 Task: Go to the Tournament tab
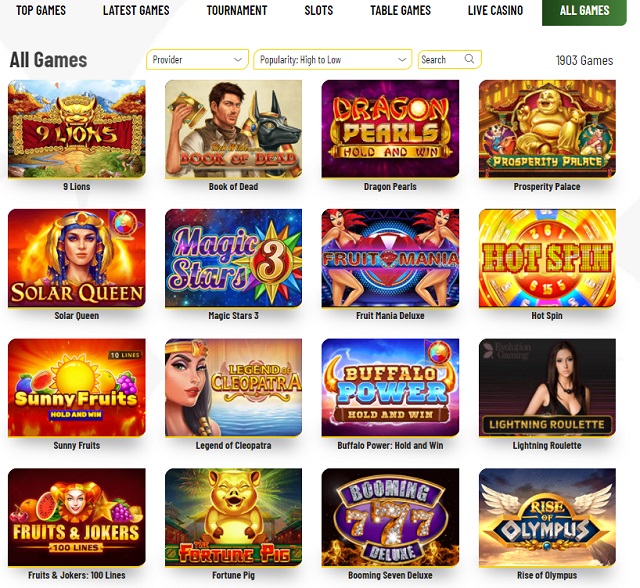coord(237,10)
